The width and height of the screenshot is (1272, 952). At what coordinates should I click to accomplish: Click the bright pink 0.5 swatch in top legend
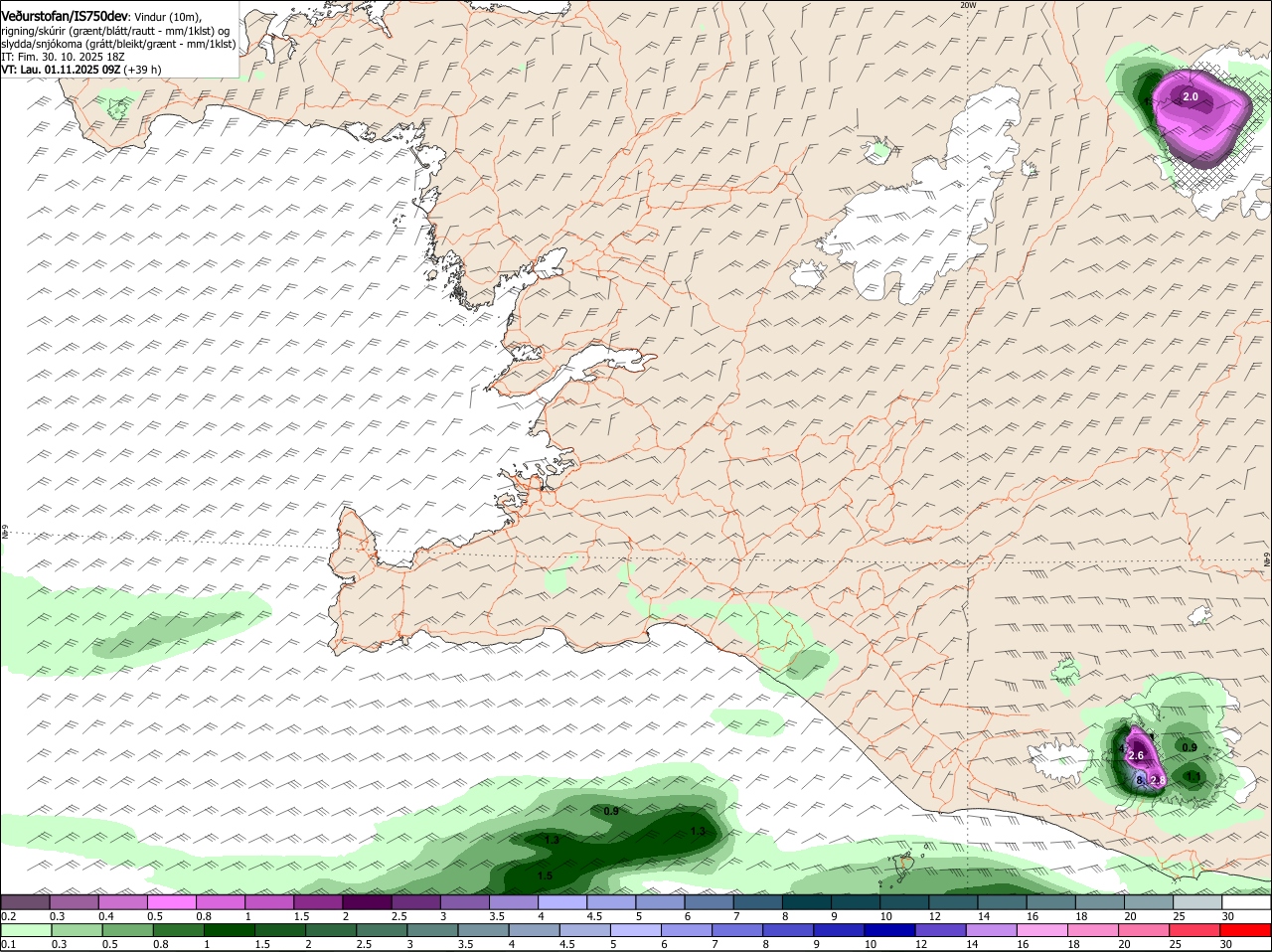coord(171,902)
